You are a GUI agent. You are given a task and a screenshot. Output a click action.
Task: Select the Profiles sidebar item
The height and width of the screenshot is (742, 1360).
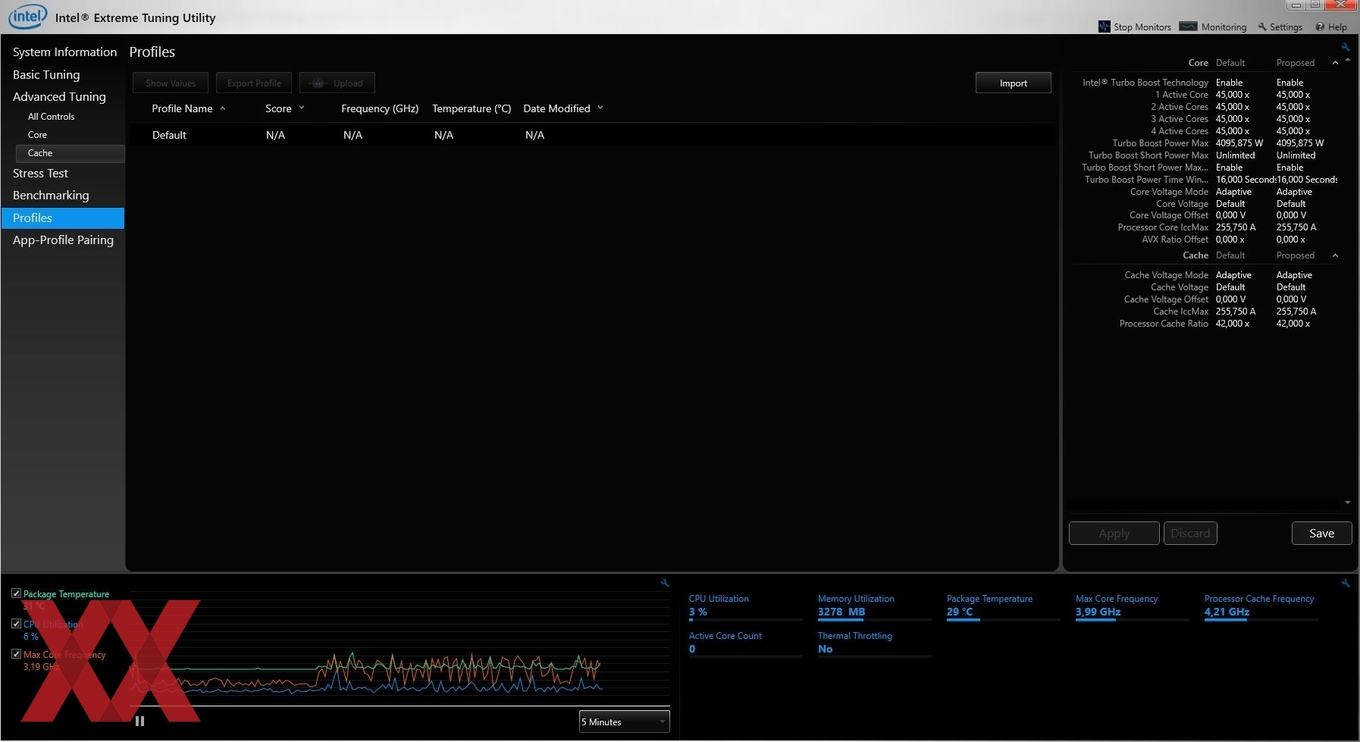[x=63, y=218]
